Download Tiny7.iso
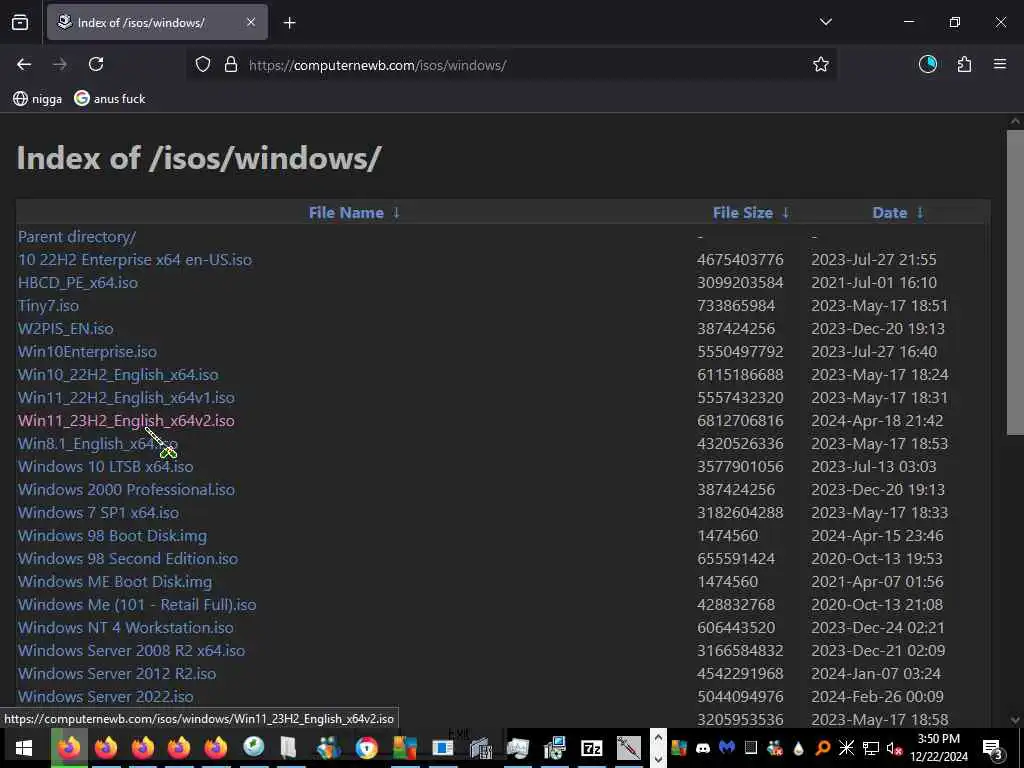 coord(48,306)
